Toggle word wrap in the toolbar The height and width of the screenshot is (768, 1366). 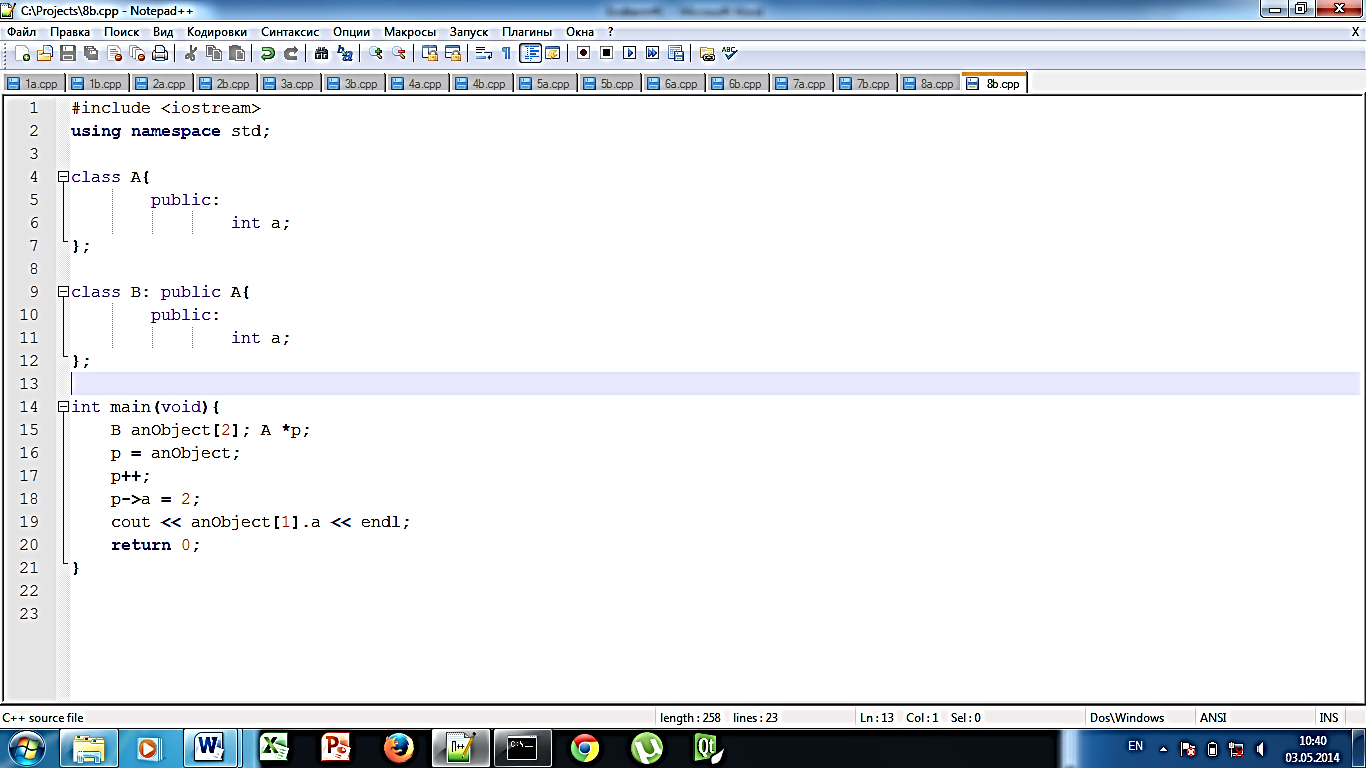[484, 53]
